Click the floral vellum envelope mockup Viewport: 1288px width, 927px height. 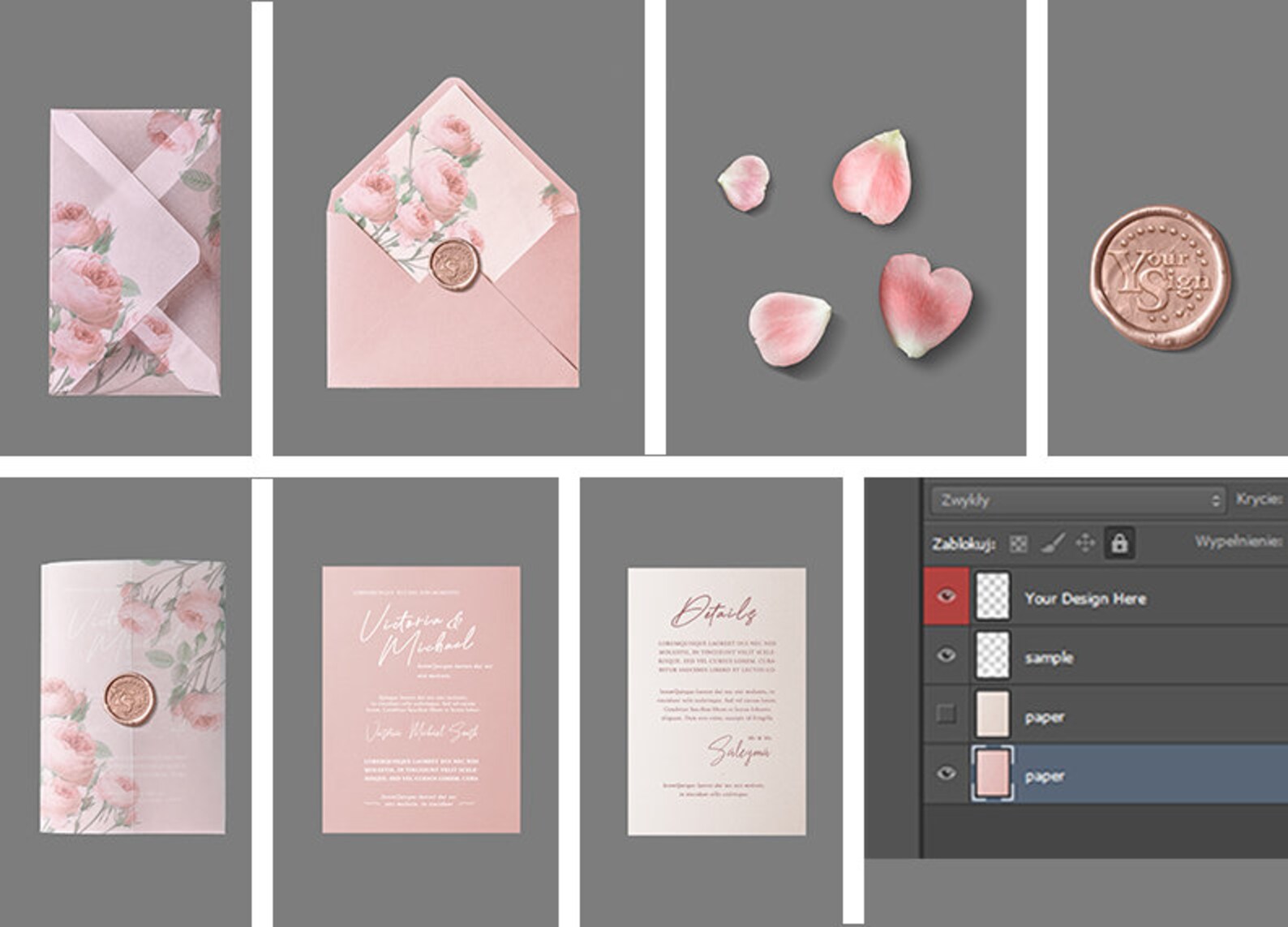coord(135,252)
